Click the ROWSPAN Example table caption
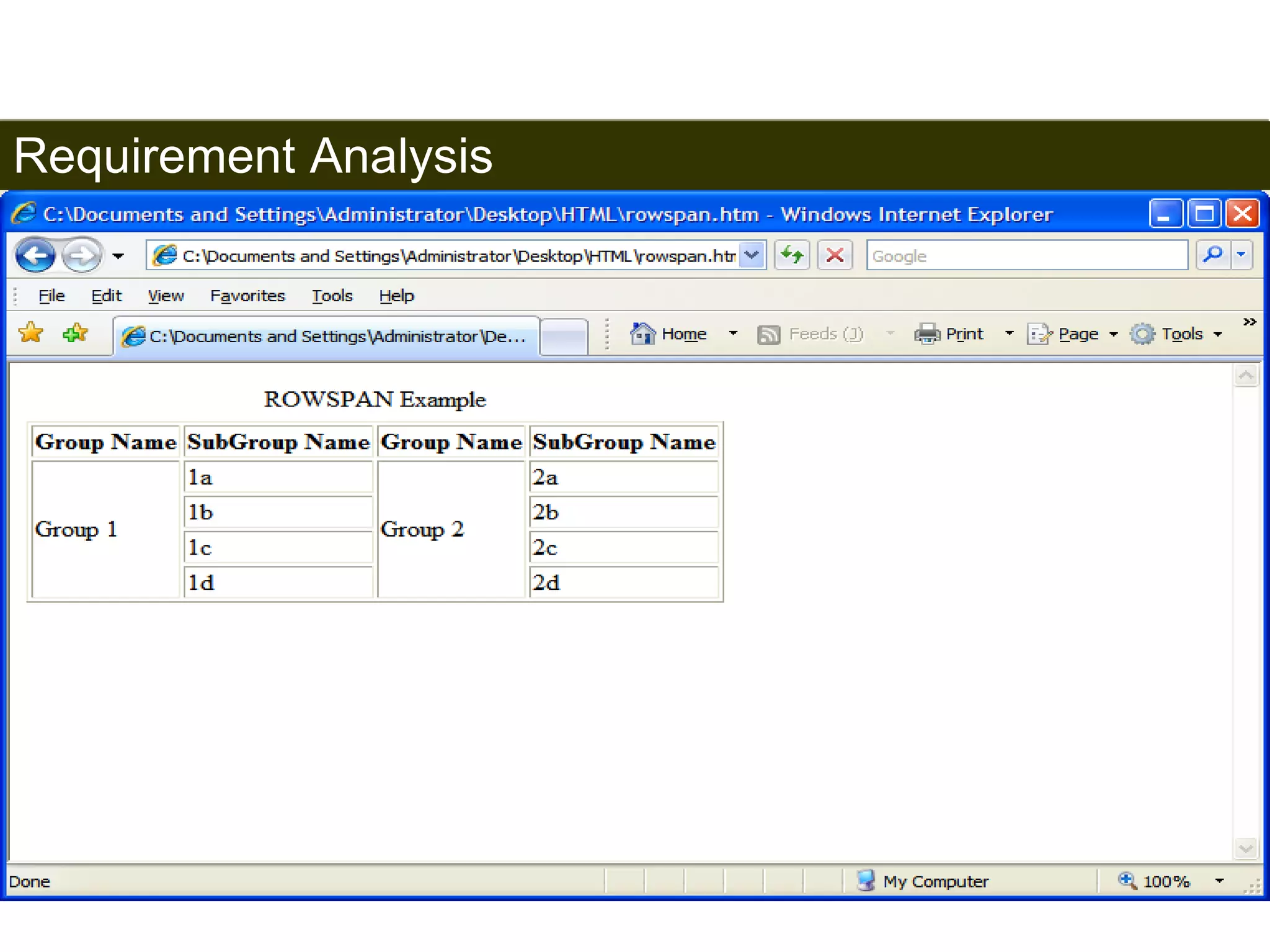1270x952 pixels. coord(375,400)
